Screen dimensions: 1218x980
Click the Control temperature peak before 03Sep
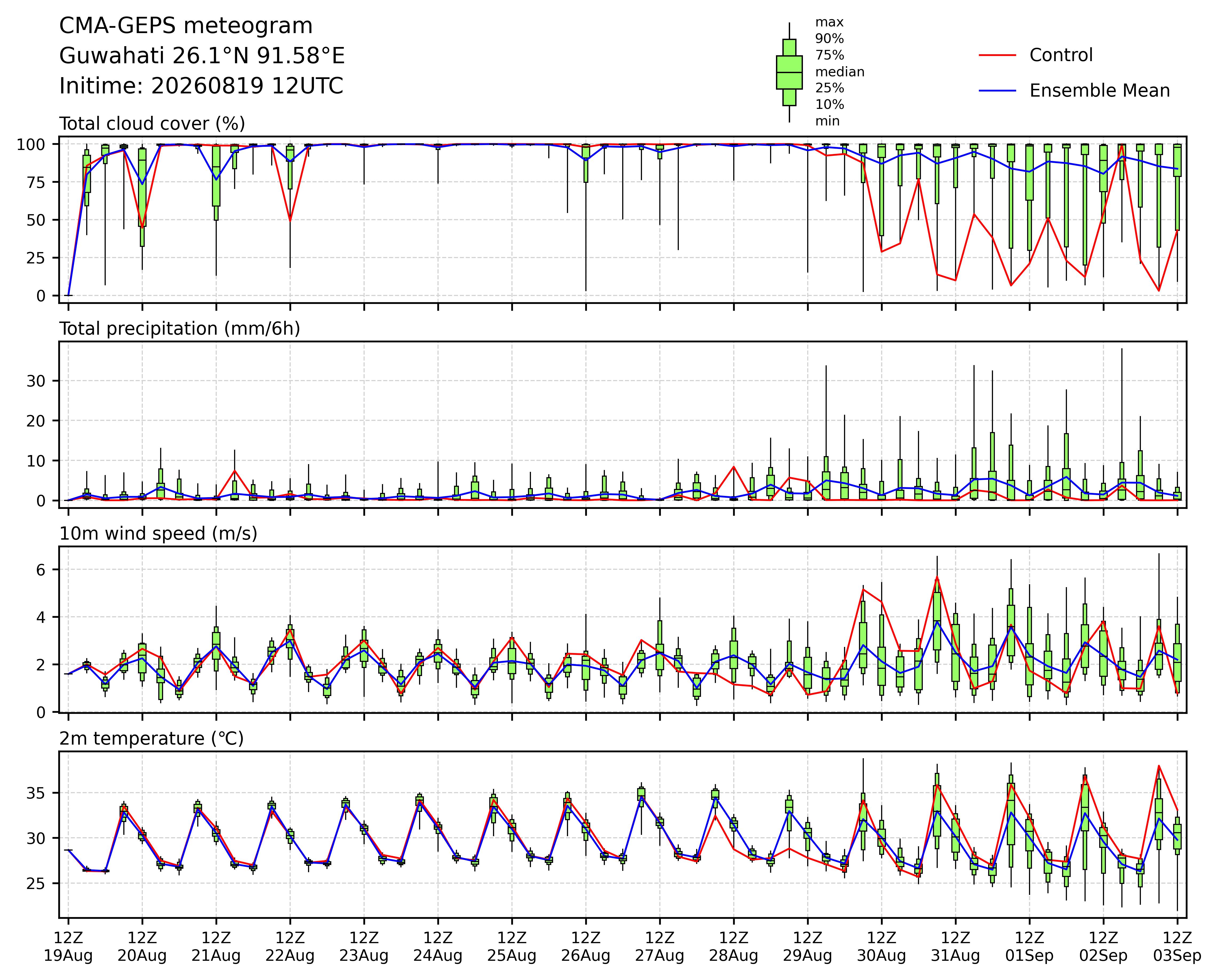coord(1159,766)
